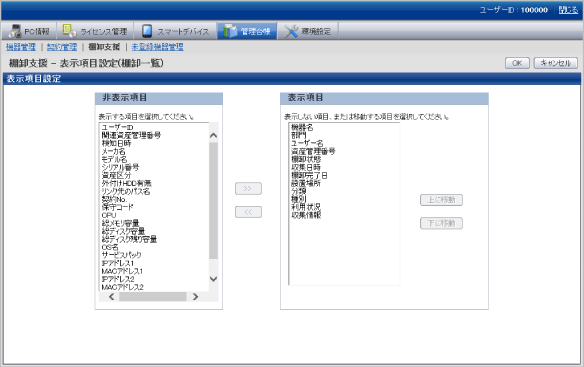The height and width of the screenshot is (367, 584).
Task: Select 関連資産管理番号 in hidden items
Action: point(131,135)
